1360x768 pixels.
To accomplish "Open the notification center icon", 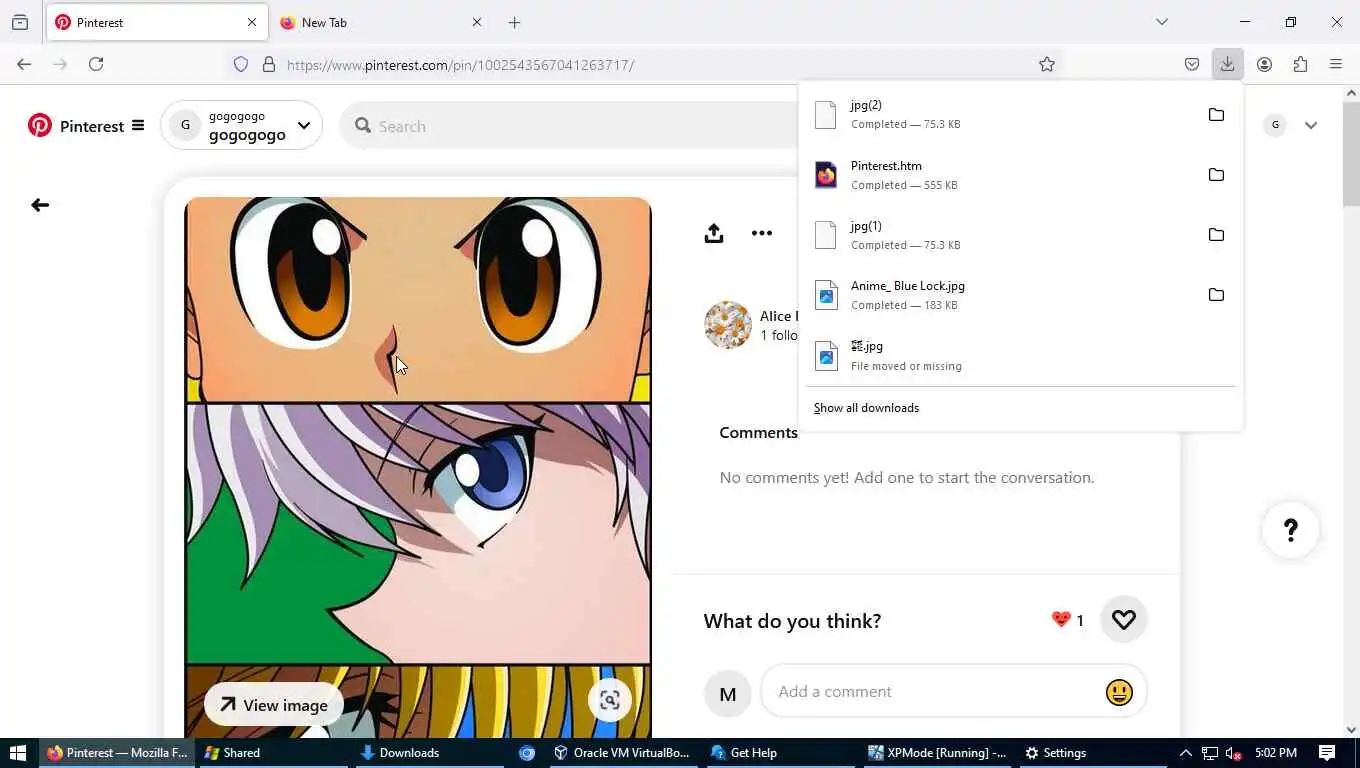I will coord(1327,753).
